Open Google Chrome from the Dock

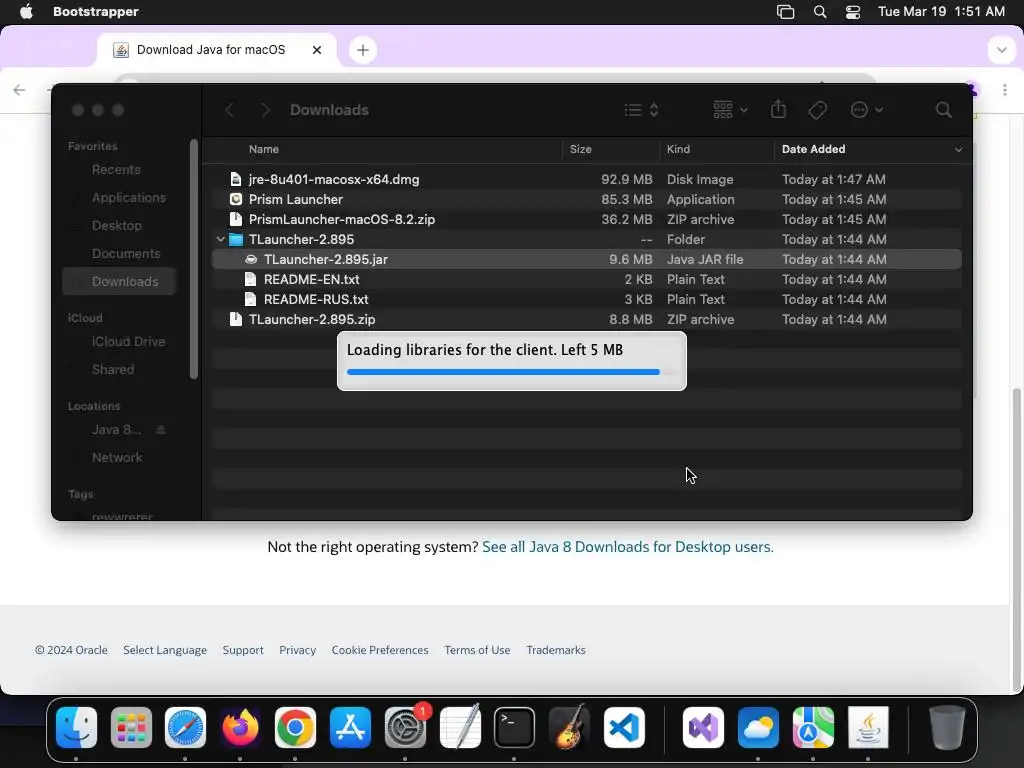point(295,727)
